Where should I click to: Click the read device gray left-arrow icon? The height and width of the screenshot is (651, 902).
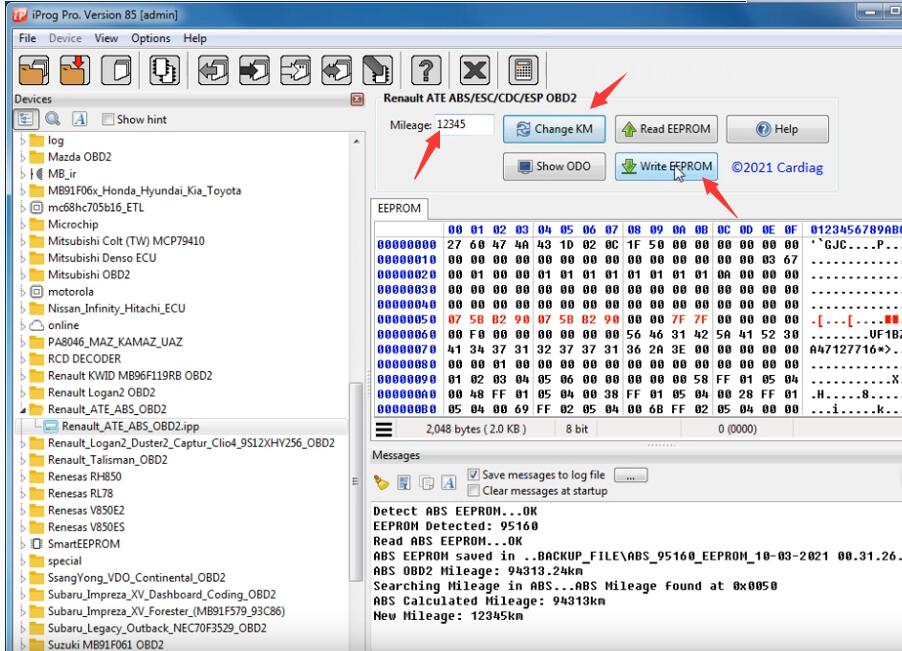(213, 70)
